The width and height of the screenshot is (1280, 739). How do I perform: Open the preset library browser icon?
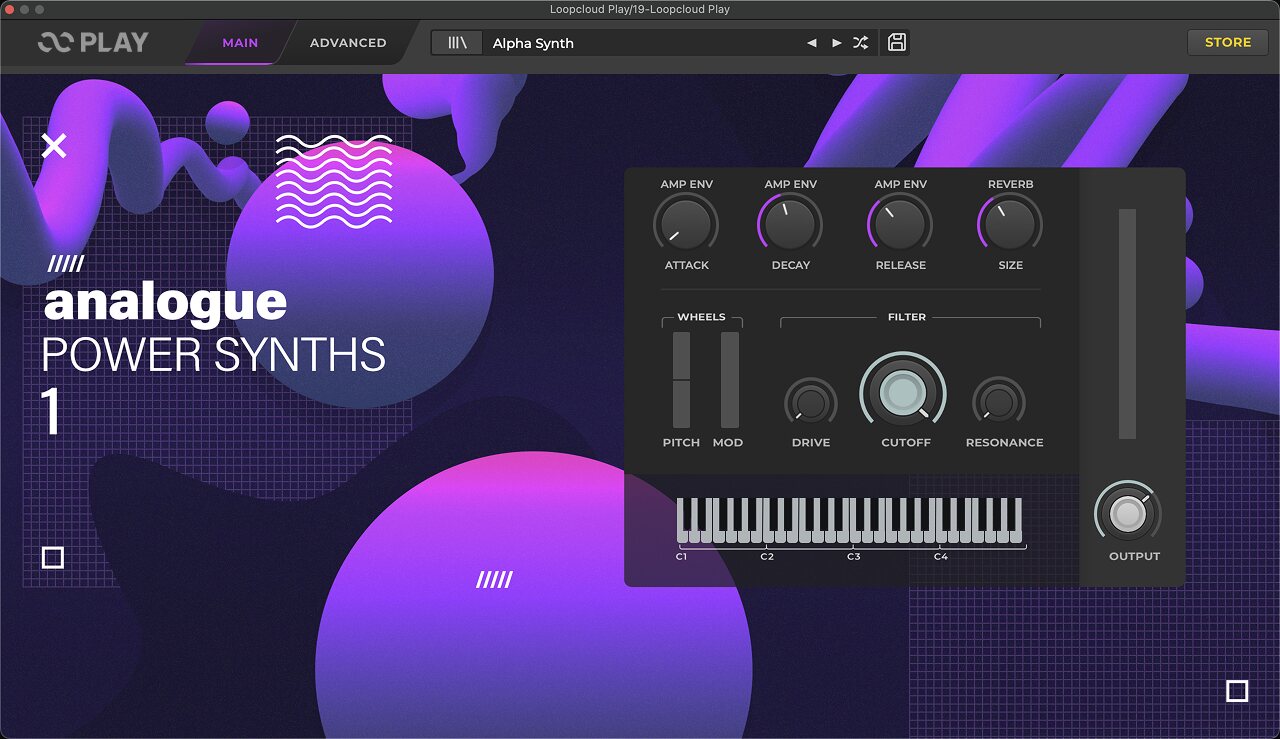click(457, 43)
